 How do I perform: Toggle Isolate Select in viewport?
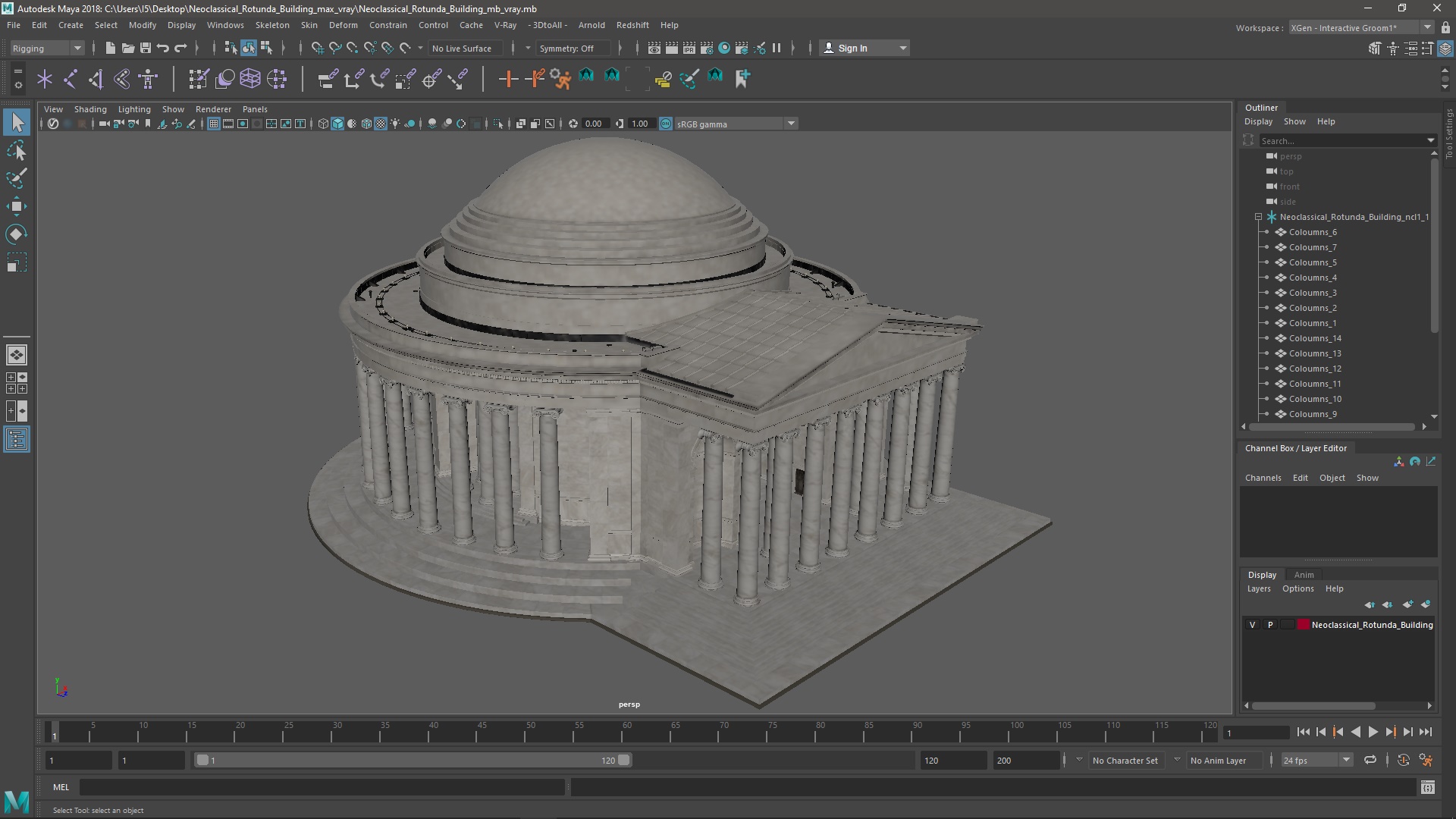497,124
